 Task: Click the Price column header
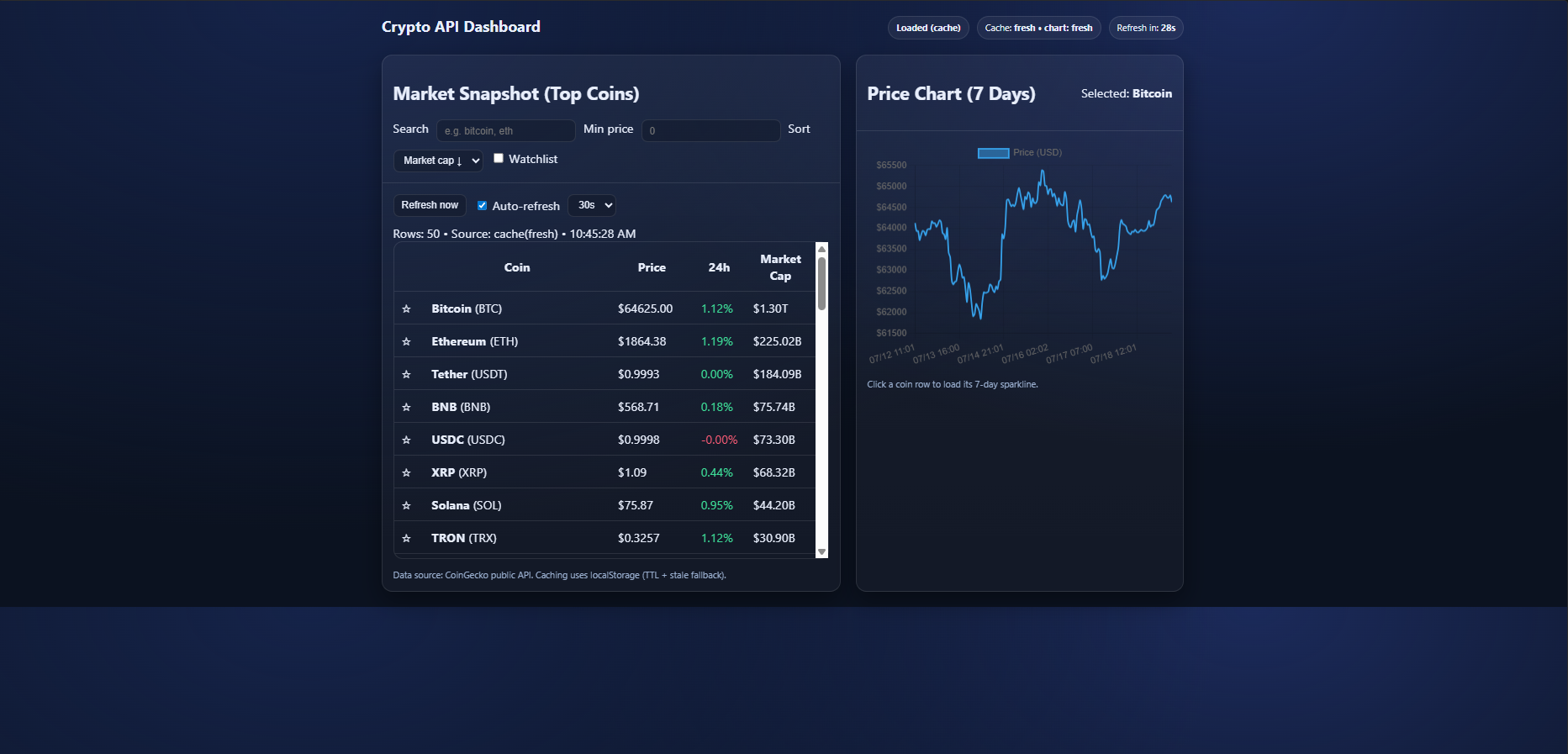pos(652,267)
